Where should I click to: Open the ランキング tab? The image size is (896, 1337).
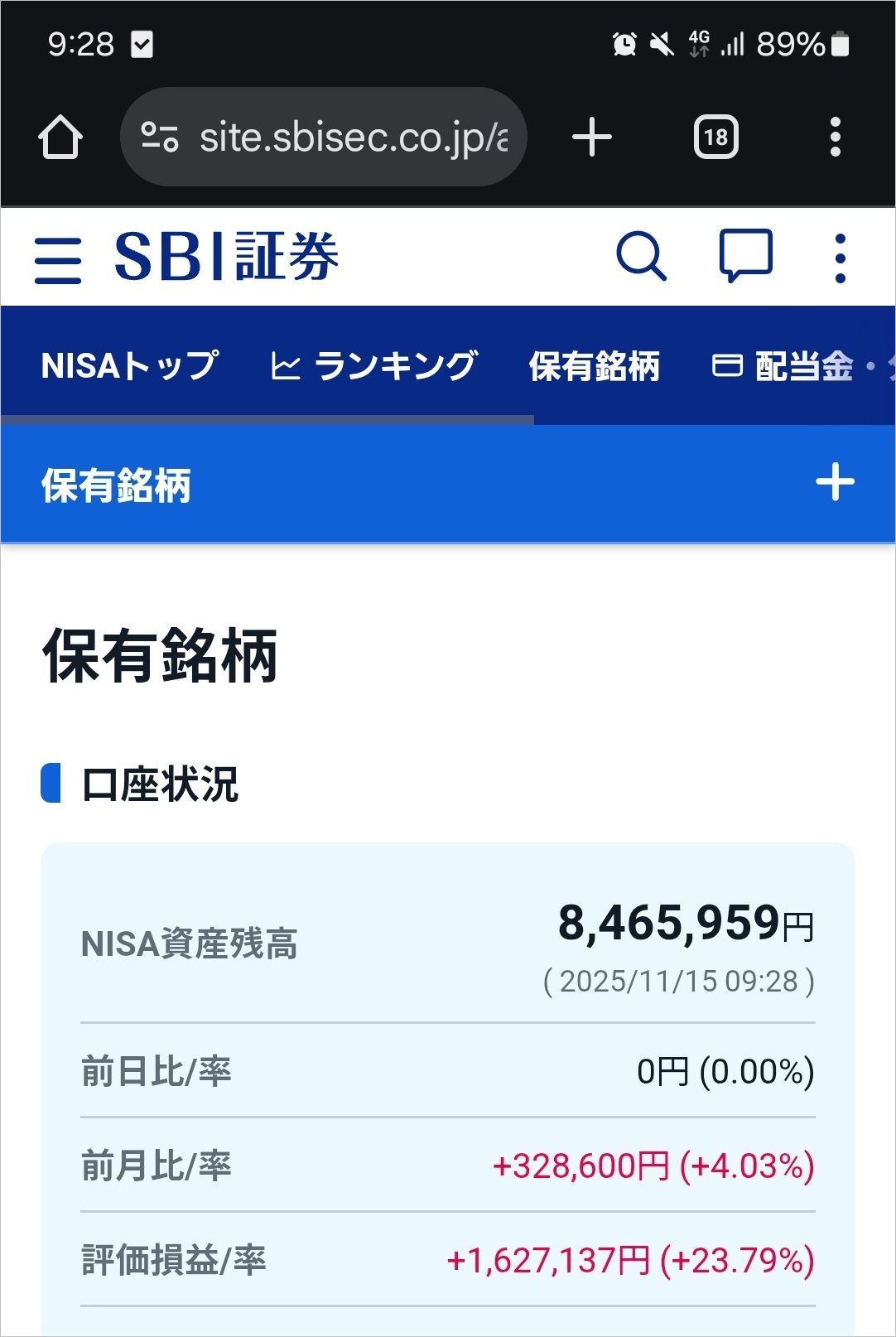(374, 365)
